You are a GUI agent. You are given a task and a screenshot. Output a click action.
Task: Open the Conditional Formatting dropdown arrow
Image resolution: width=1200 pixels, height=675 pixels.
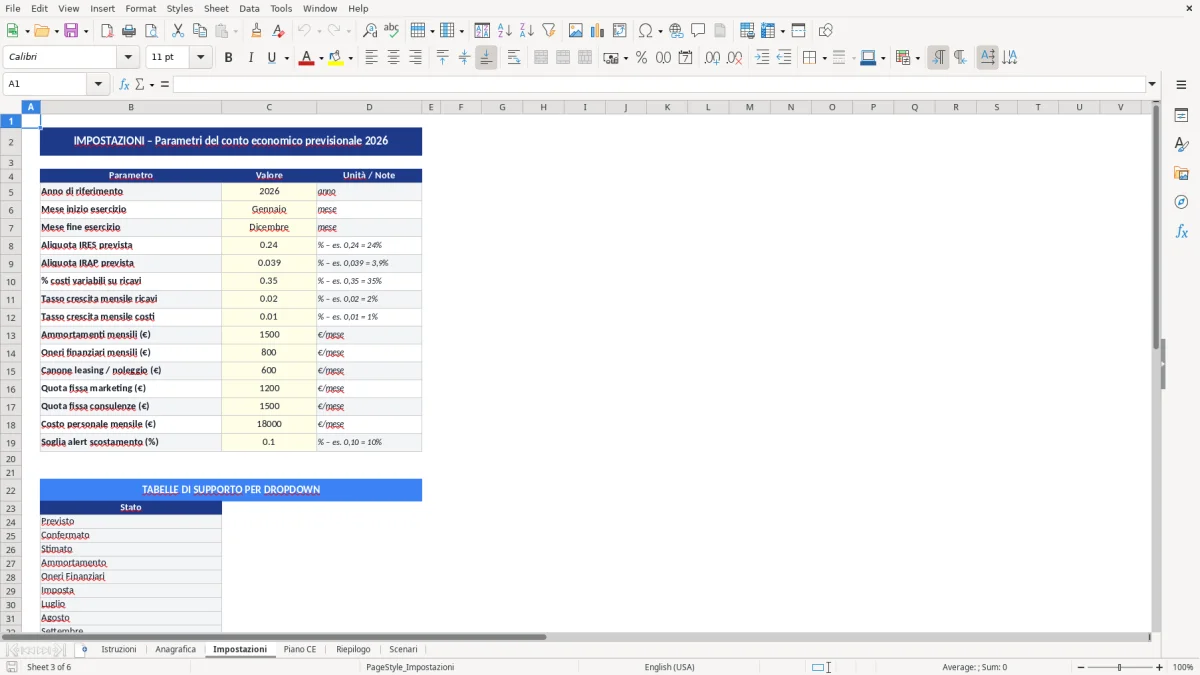click(917, 58)
